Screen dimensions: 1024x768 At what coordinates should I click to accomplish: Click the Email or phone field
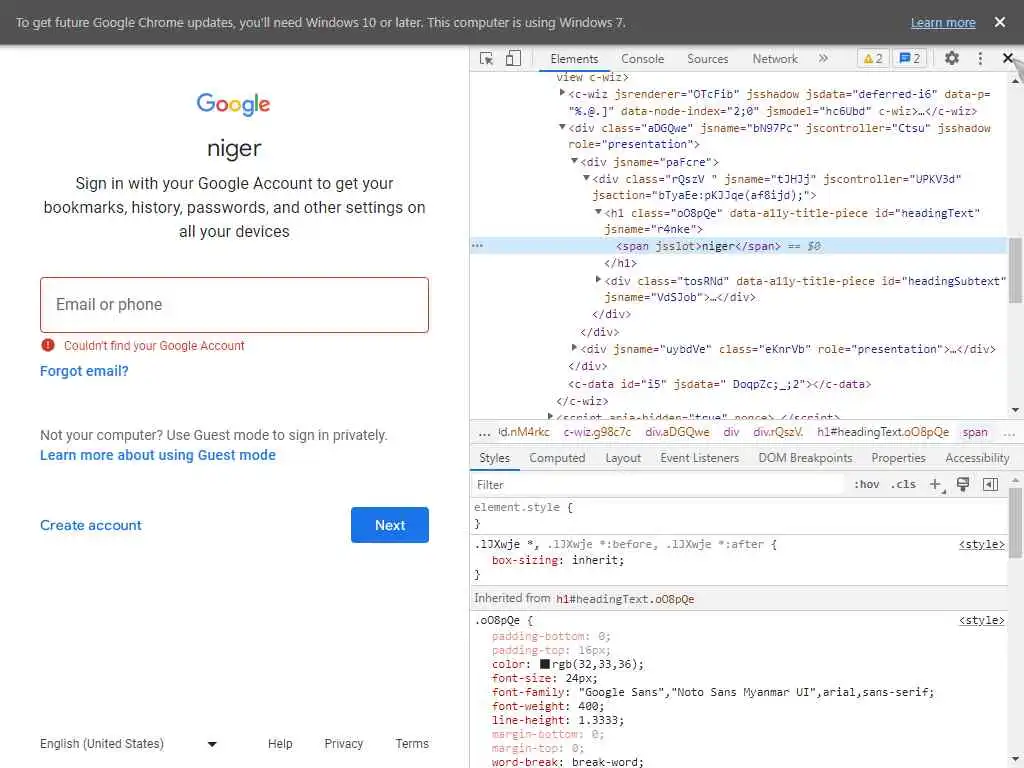click(x=234, y=305)
